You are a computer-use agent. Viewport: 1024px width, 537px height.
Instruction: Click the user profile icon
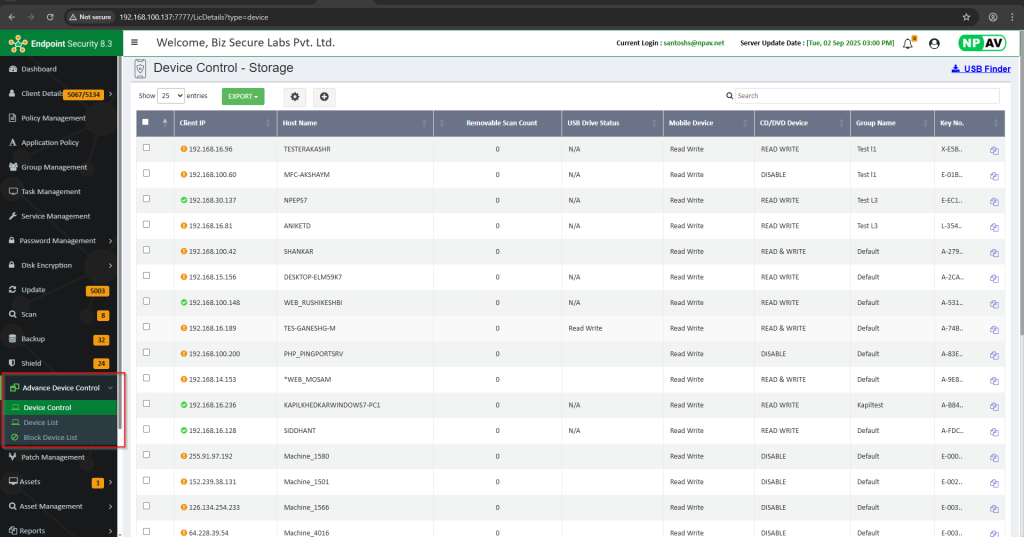tap(934, 43)
